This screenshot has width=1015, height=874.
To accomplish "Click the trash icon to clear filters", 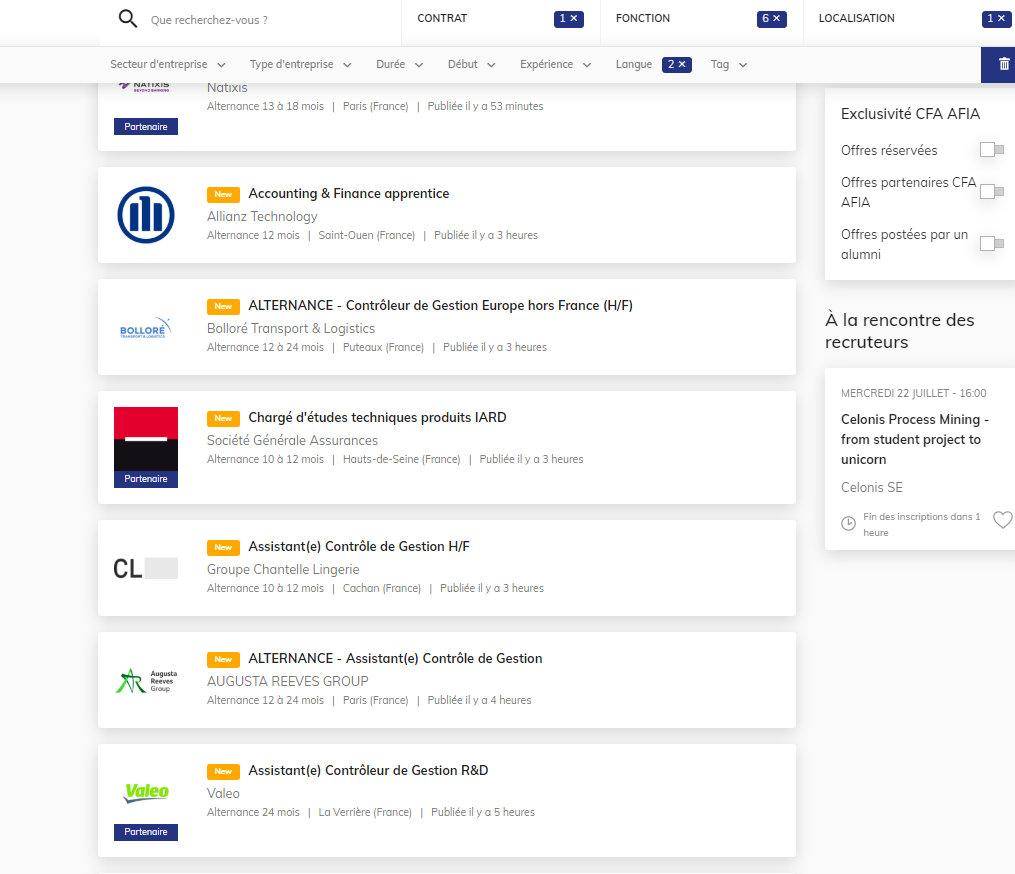I will tap(1003, 64).
